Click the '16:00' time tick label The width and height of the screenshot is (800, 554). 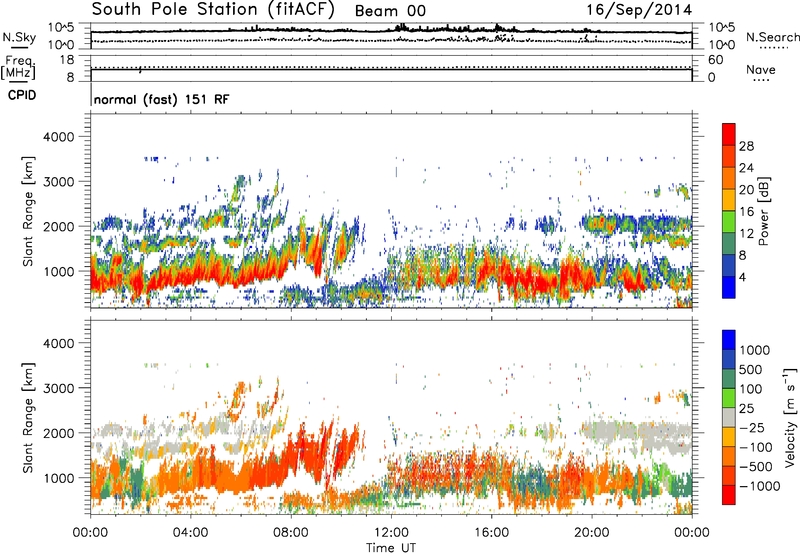point(491,533)
